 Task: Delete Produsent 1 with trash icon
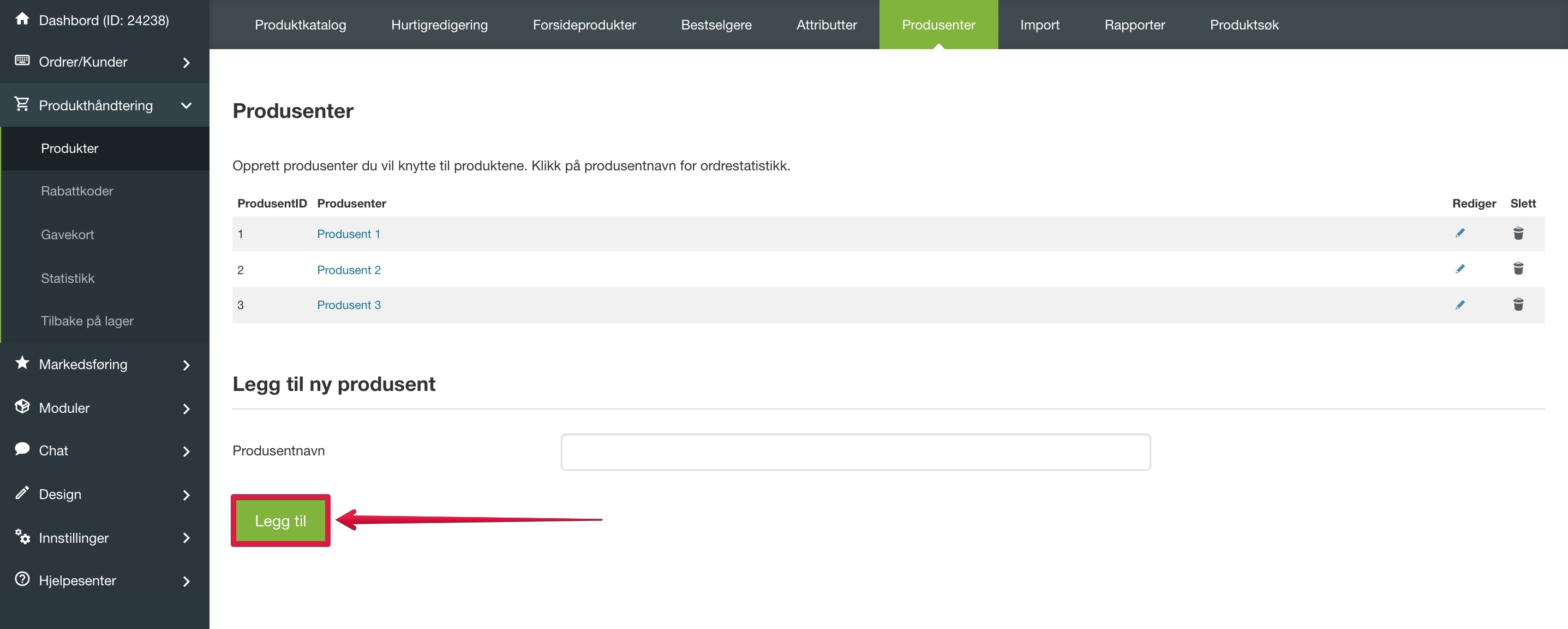click(1518, 233)
